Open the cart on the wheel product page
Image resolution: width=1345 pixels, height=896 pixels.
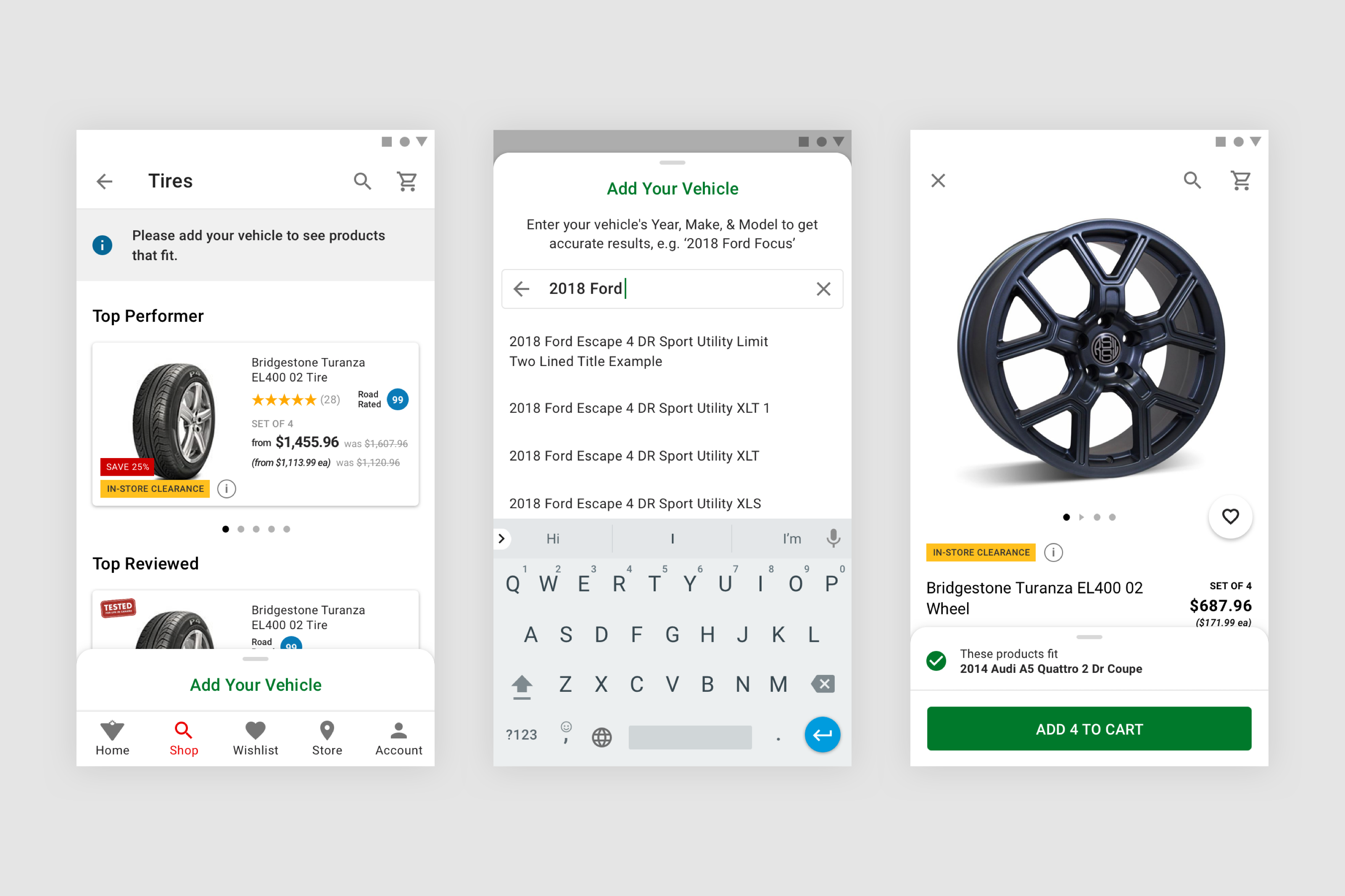coord(1240,181)
